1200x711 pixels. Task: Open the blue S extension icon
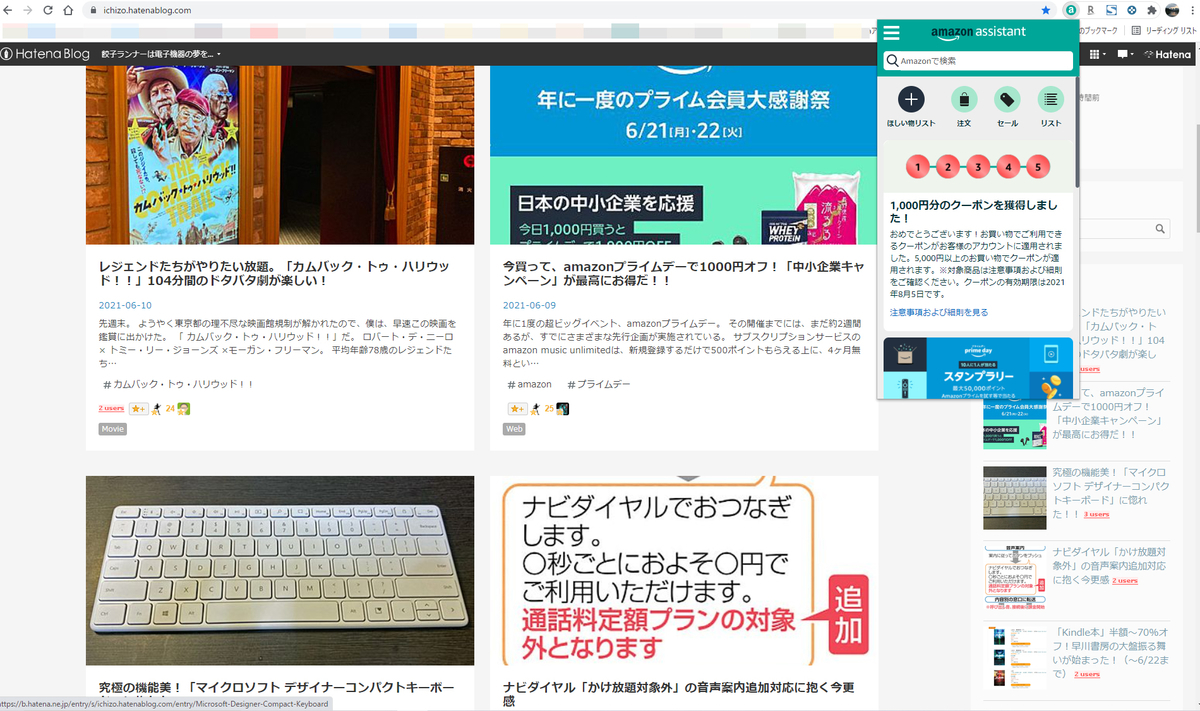pos(1111,10)
